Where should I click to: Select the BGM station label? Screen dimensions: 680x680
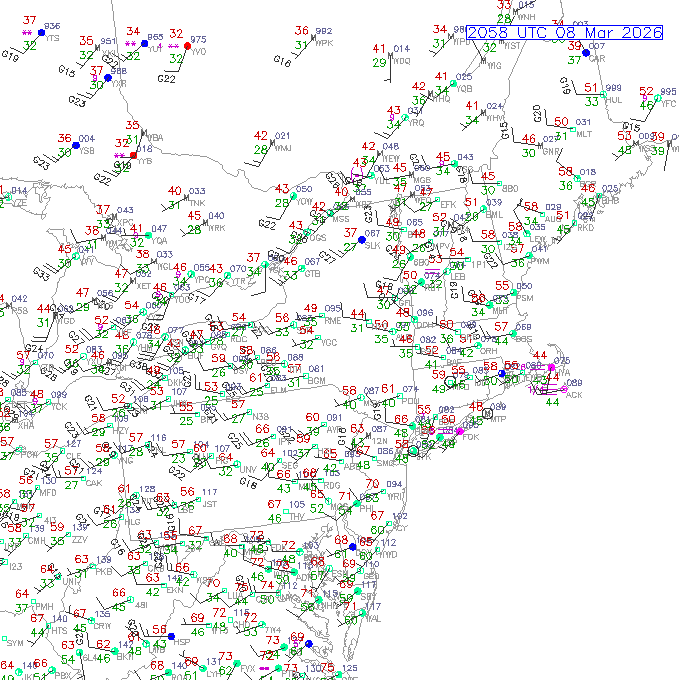pos(317,381)
